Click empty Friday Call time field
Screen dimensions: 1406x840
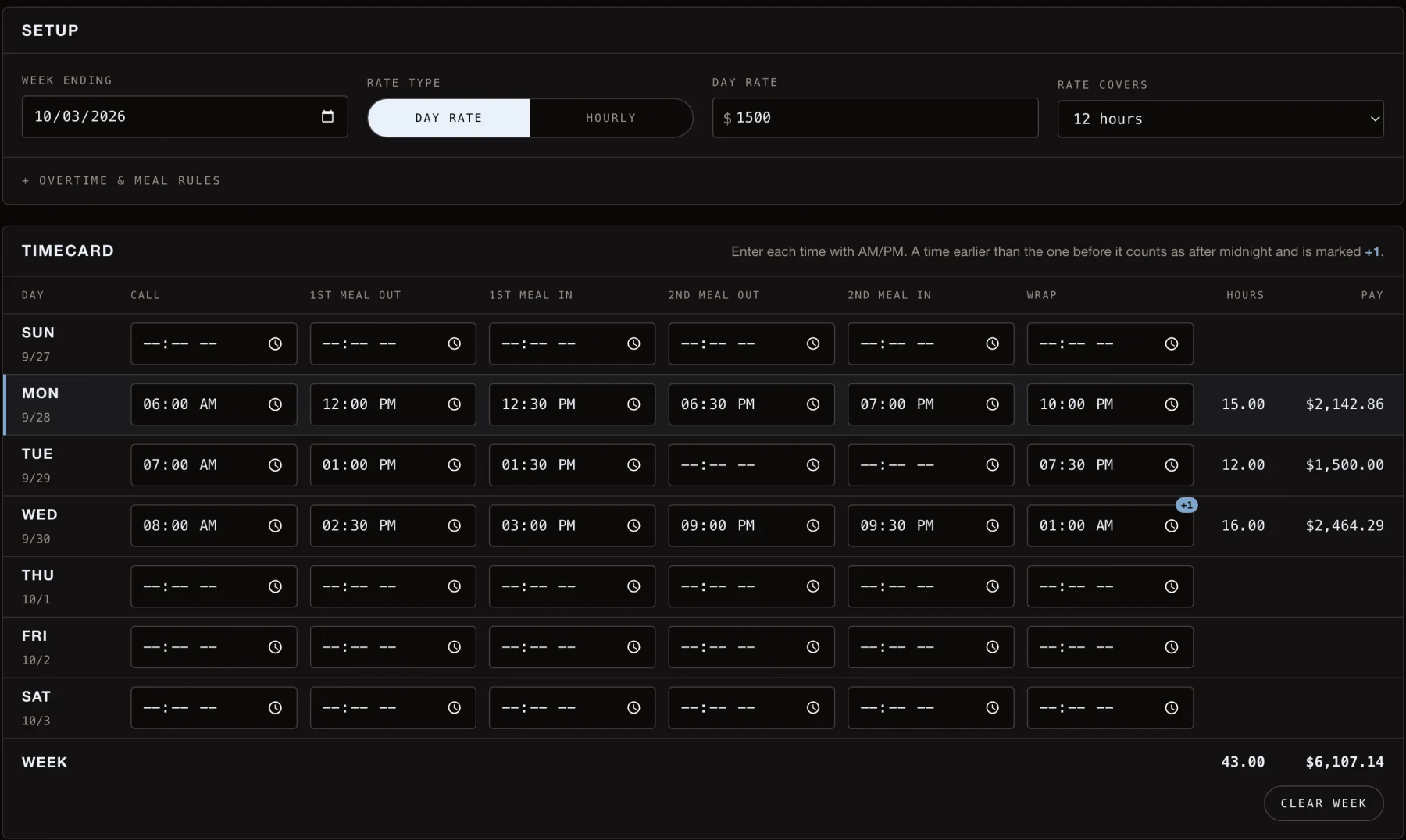click(213, 647)
